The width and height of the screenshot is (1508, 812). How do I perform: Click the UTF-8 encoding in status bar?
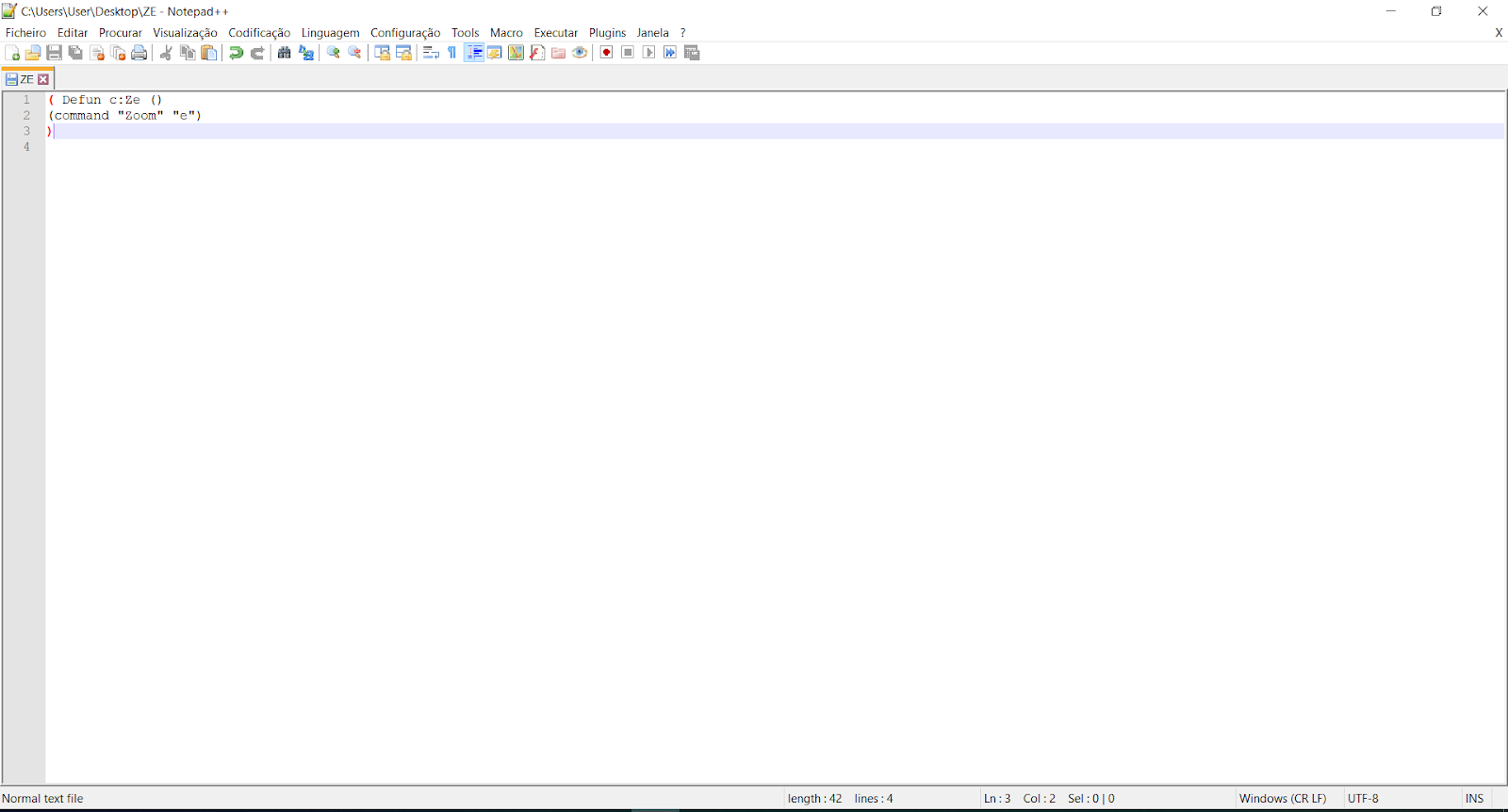pos(1363,799)
